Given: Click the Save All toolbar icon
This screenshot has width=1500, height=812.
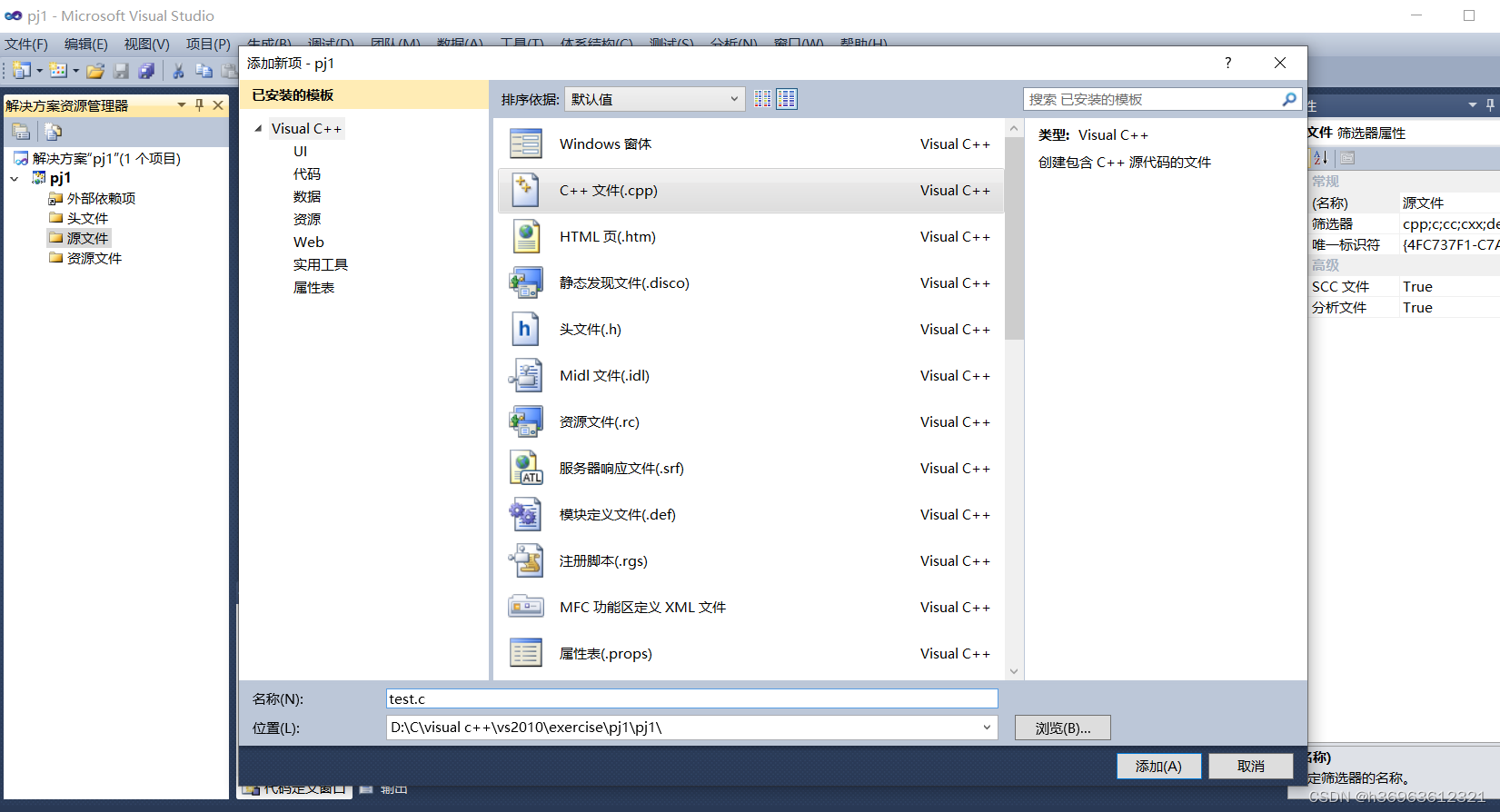Looking at the screenshot, I should point(146,71).
